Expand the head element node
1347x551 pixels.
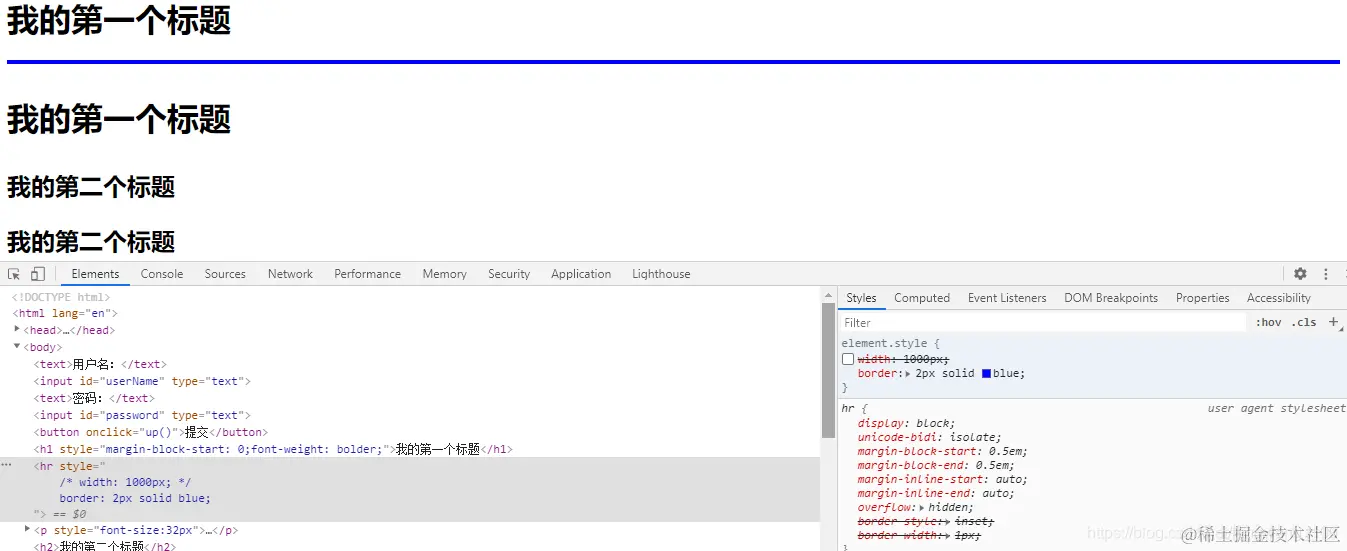pos(16,329)
